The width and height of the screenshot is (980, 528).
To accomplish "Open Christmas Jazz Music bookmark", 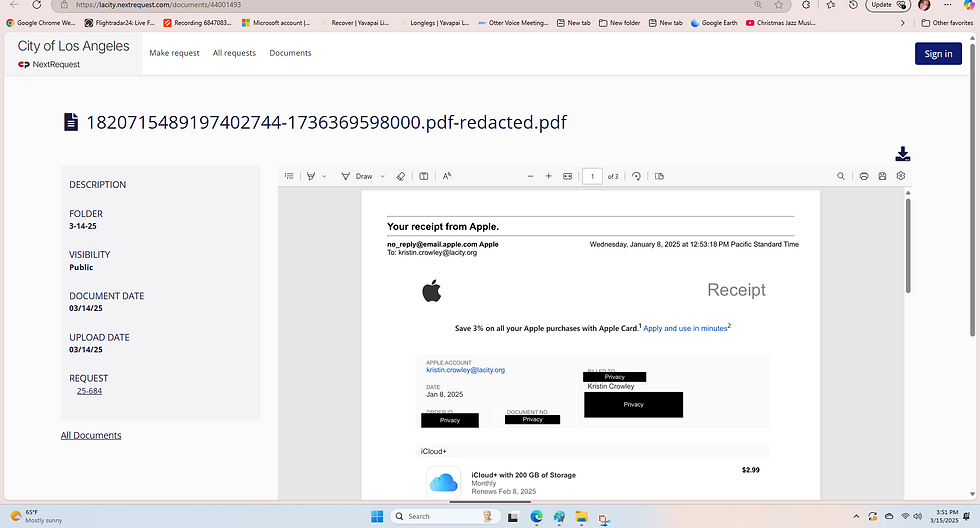I will tap(781, 22).
